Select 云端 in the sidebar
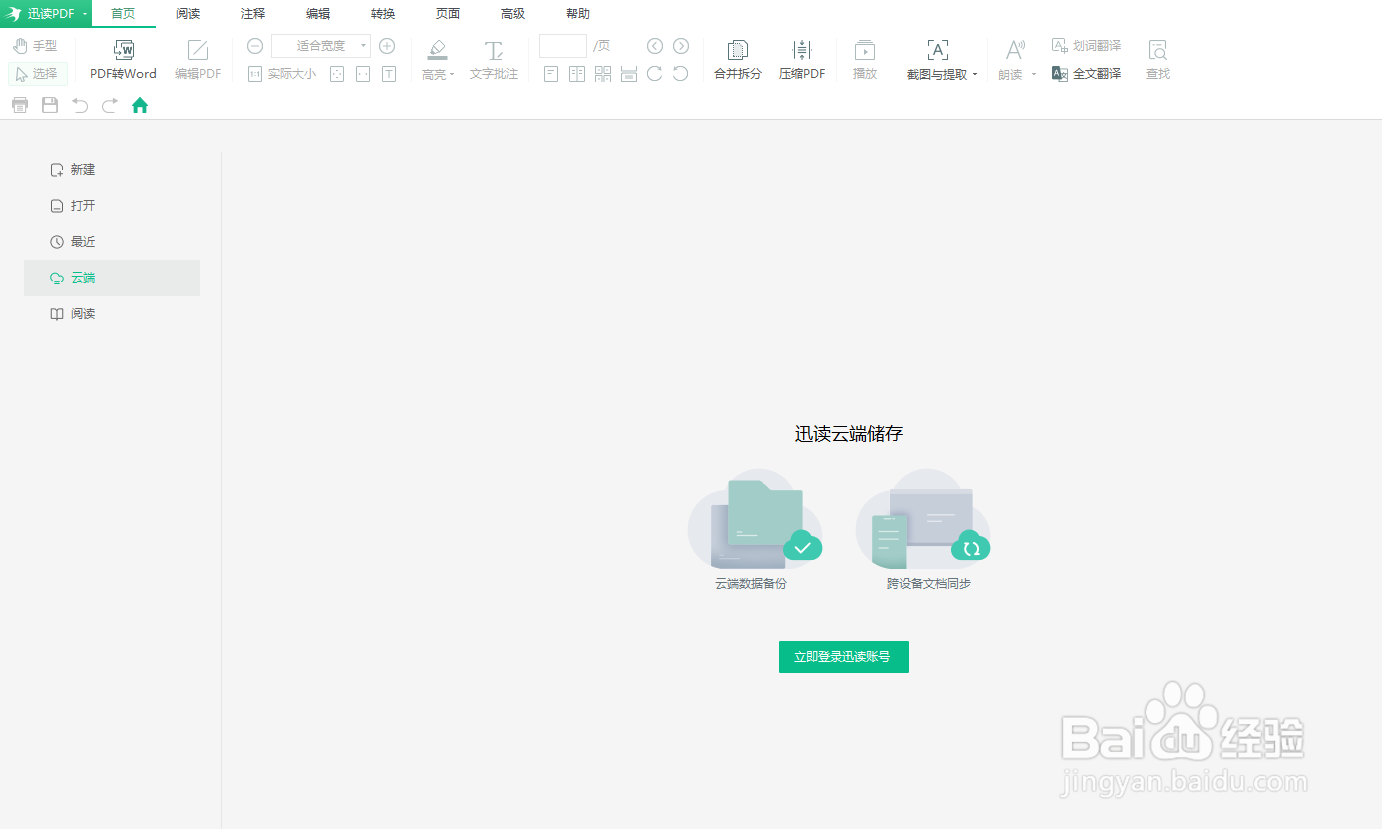1382x829 pixels. (112, 278)
